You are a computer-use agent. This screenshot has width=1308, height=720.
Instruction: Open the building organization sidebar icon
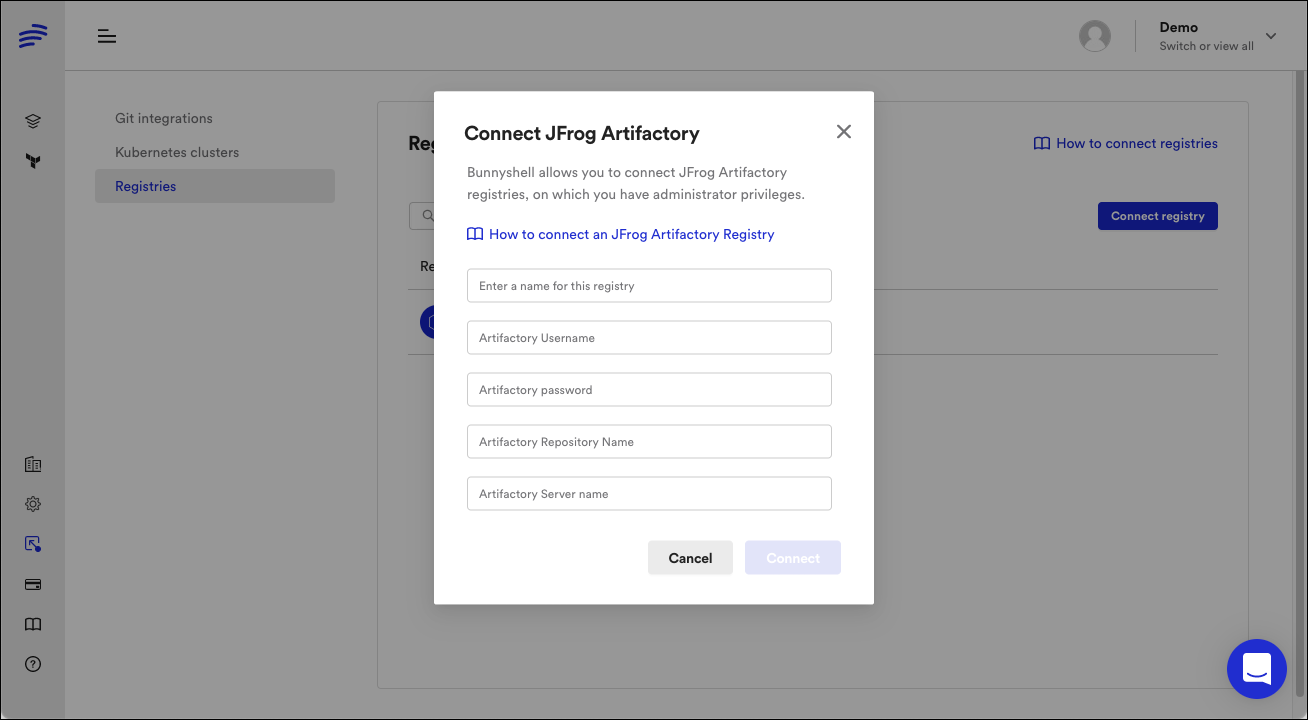click(x=33, y=464)
